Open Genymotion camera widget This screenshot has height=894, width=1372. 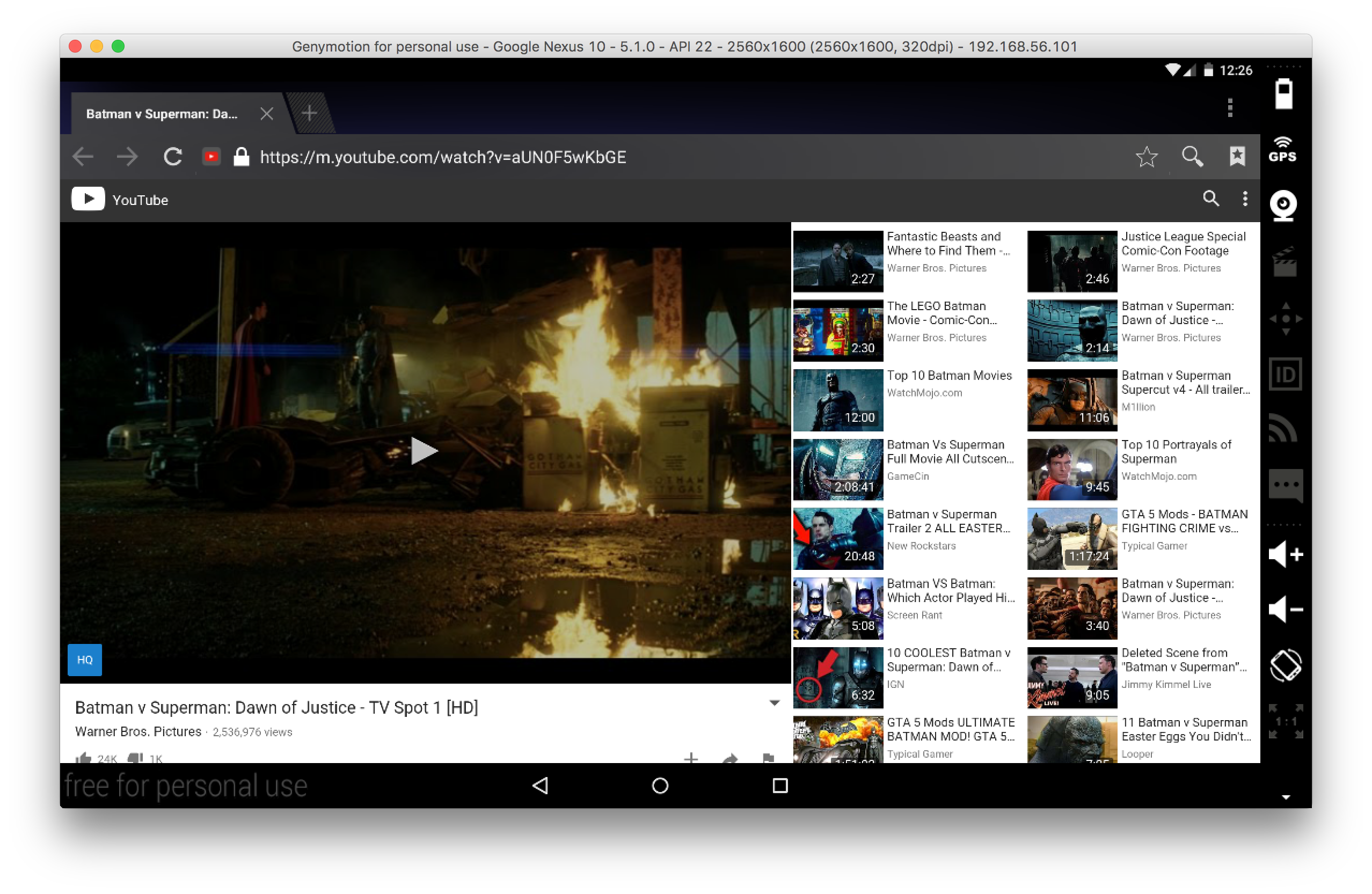(1283, 205)
